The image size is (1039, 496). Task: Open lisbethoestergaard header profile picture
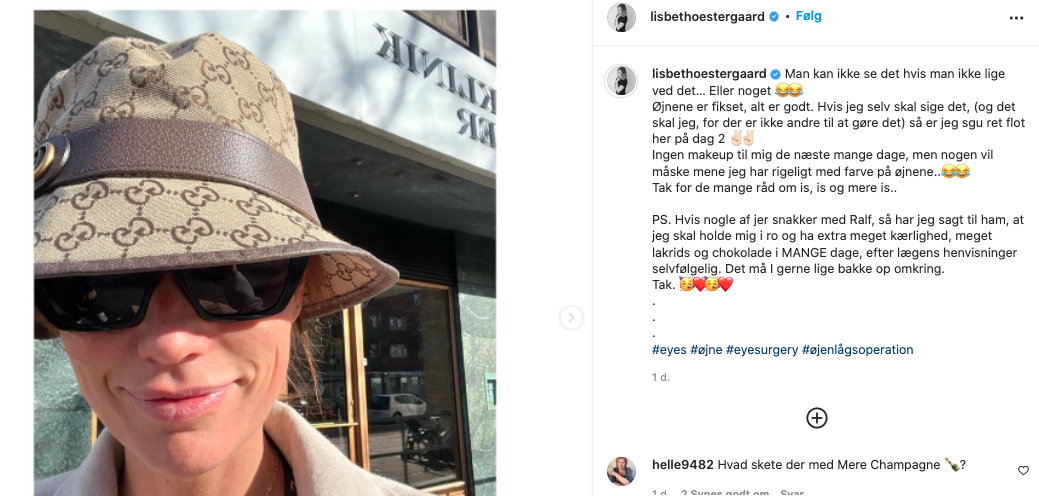(622, 17)
